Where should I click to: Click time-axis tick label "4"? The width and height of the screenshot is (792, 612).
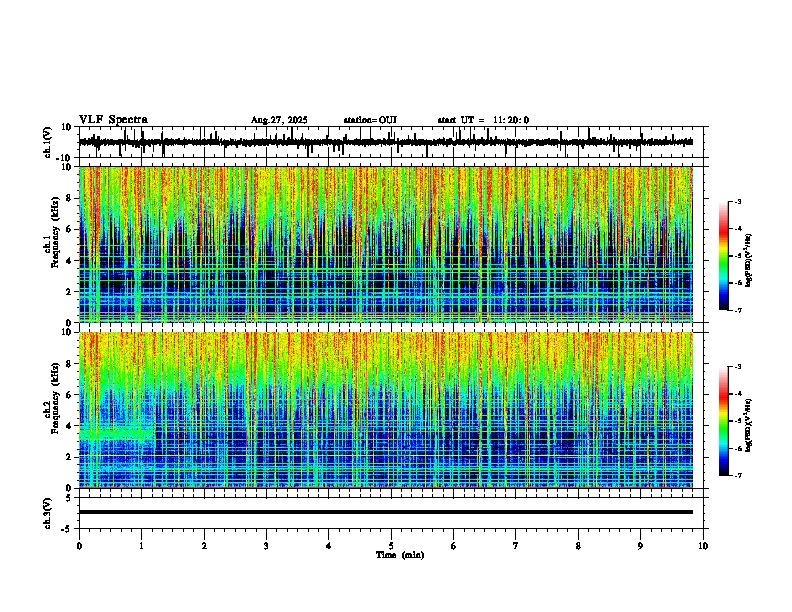pyautogui.click(x=329, y=546)
